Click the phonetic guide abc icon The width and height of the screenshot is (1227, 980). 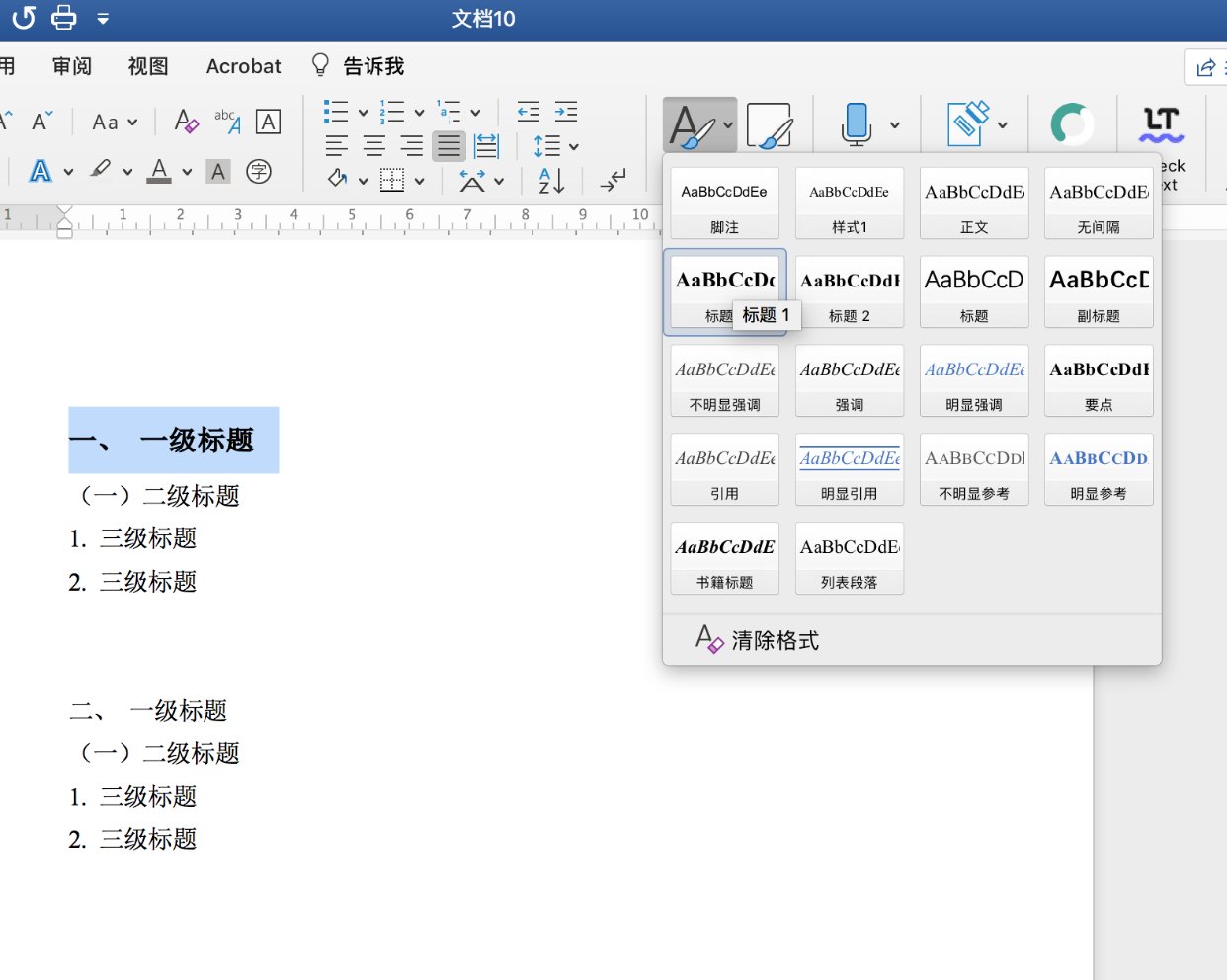[x=227, y=122]
